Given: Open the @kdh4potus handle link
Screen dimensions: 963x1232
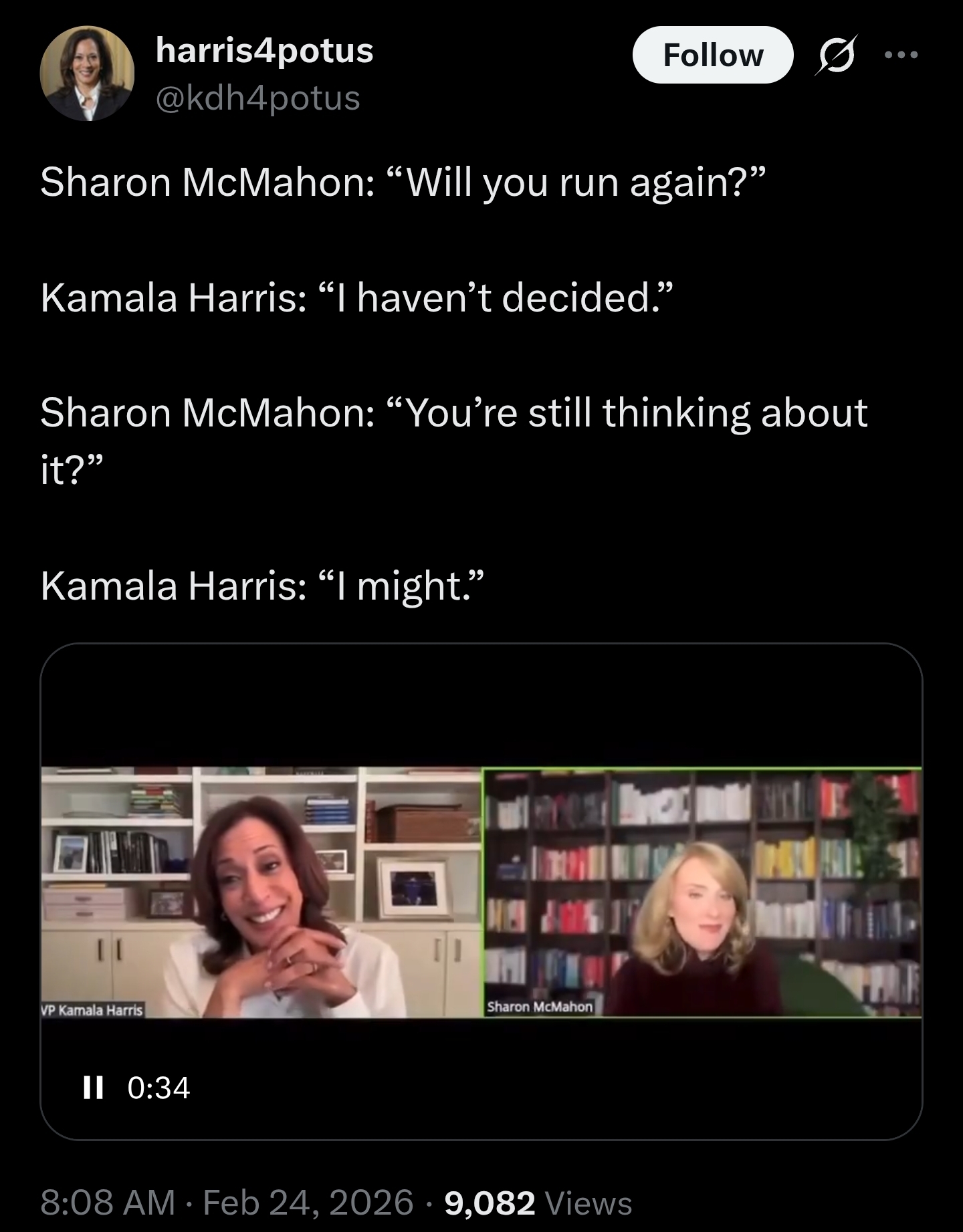Looking at the screenshot, I should [x=258, y=98].
